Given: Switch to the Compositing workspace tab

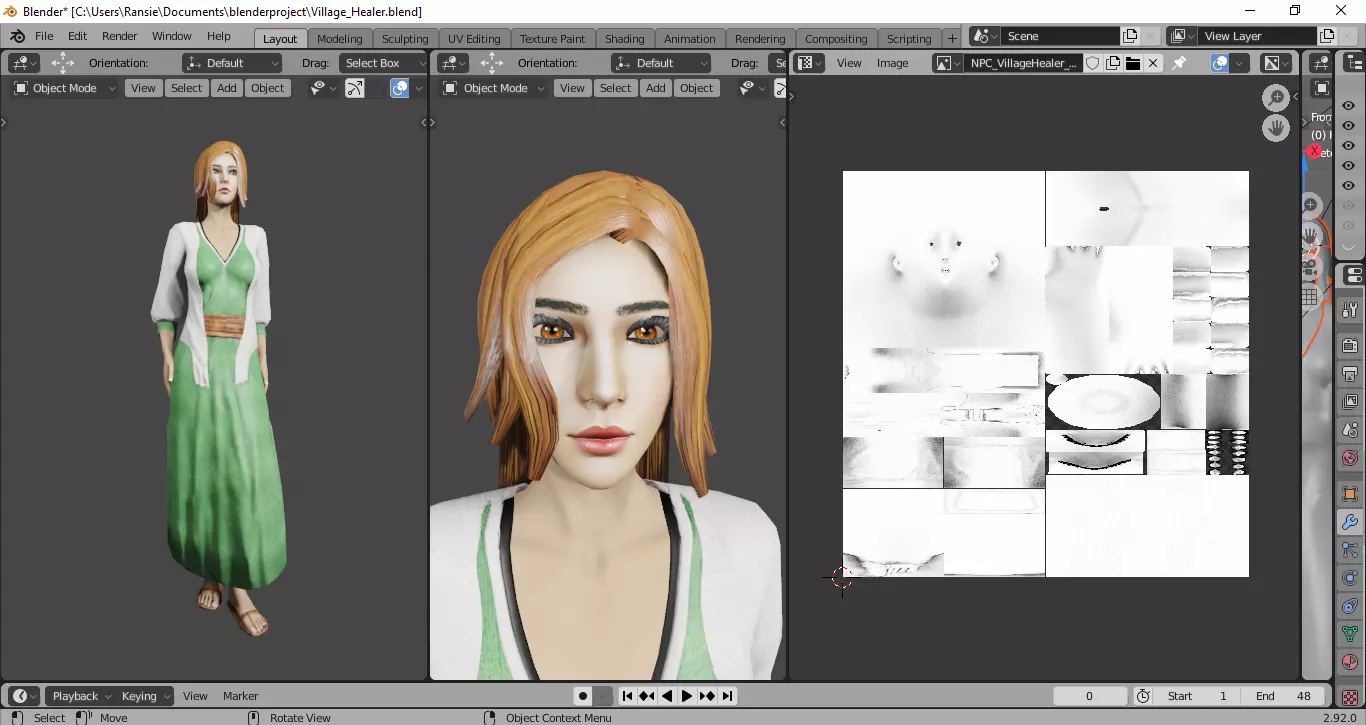Looking at the screenshot, I should [836, 39].
